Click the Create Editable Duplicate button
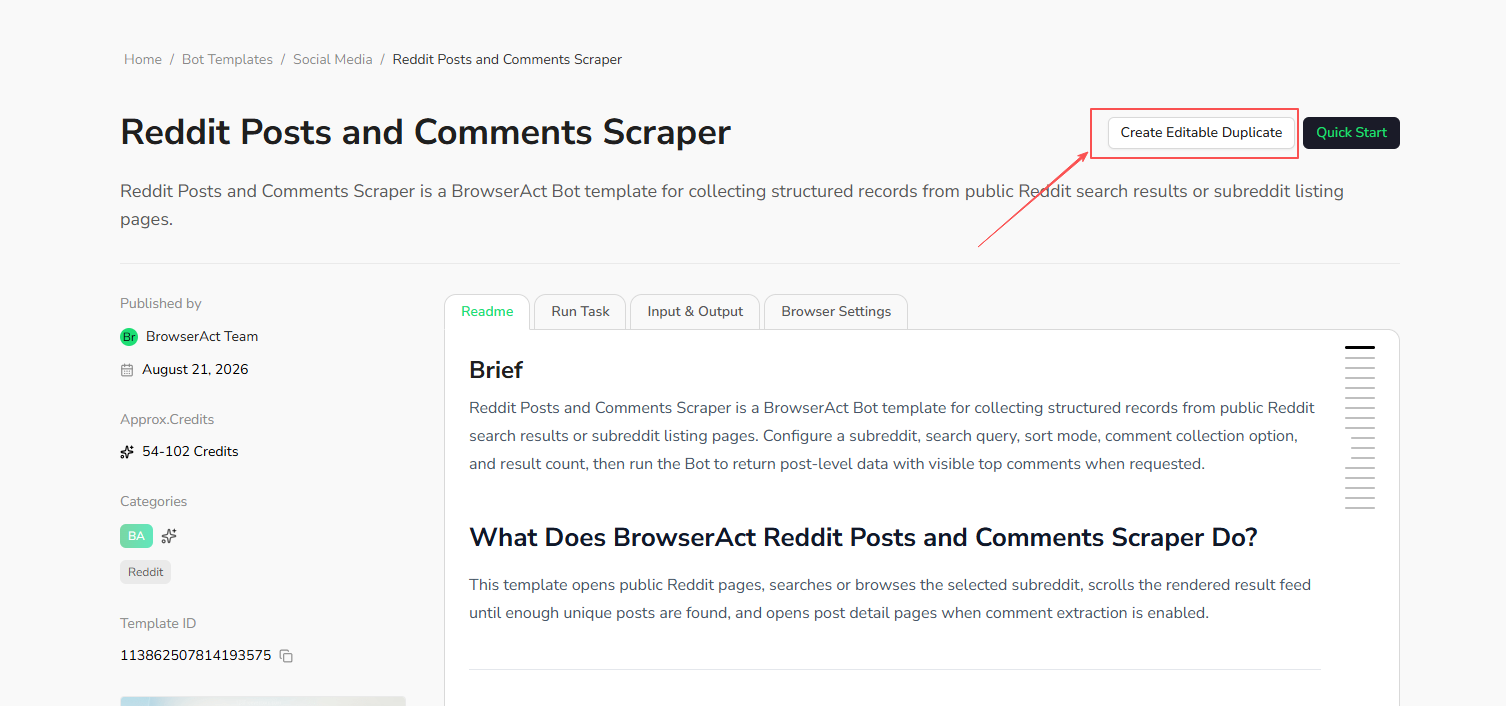Viewport: 1506px width, 706px height. (x=1201, y=133)
